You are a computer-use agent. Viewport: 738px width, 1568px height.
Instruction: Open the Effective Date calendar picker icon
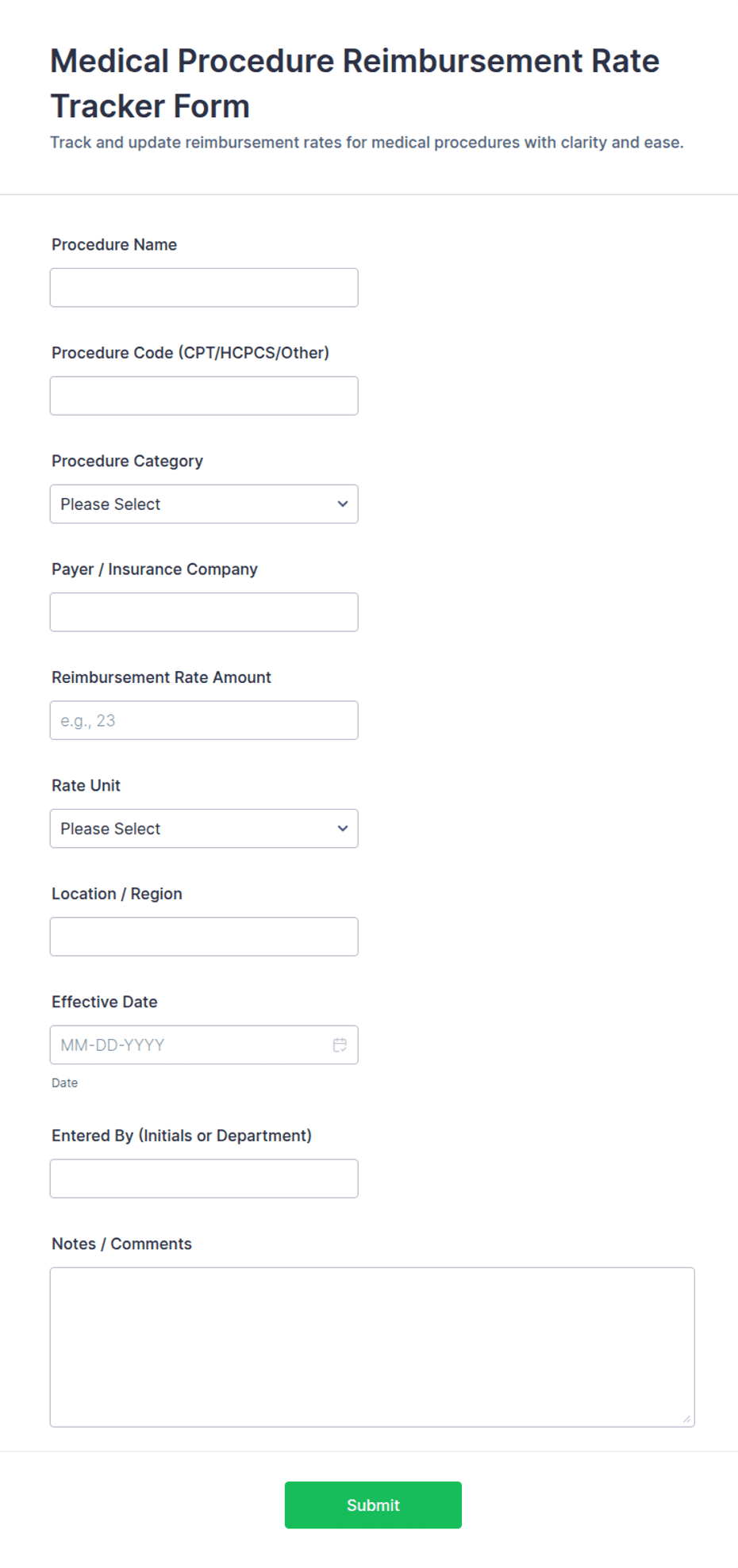pyautogui.click(x=340, y=1045)
